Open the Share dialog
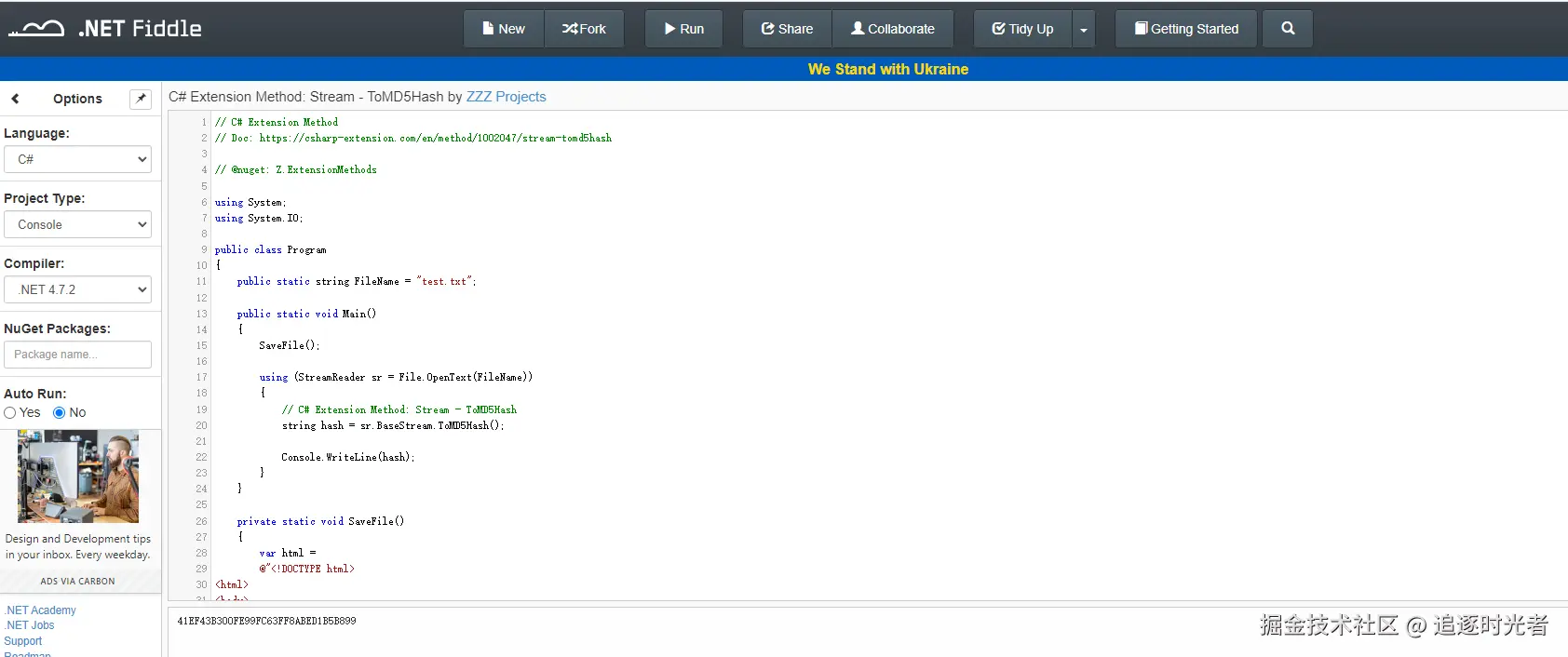This screenshot has height=657, width=1568. (787, 29)
